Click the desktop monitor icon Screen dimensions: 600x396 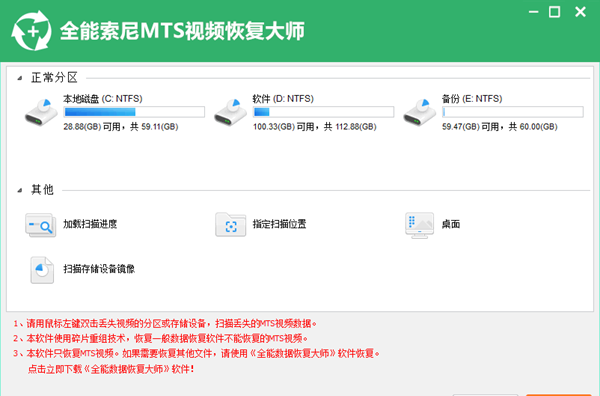(x=419, y=225)
